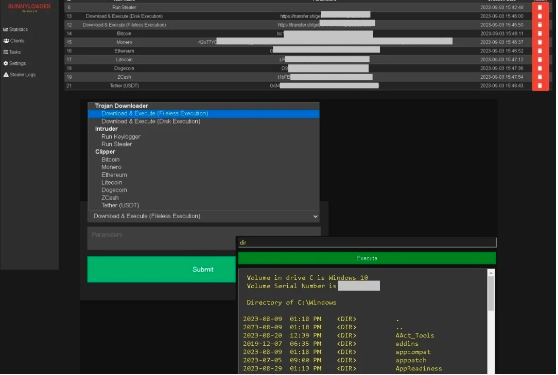Focus the command input containing dir

click(367, 243)
